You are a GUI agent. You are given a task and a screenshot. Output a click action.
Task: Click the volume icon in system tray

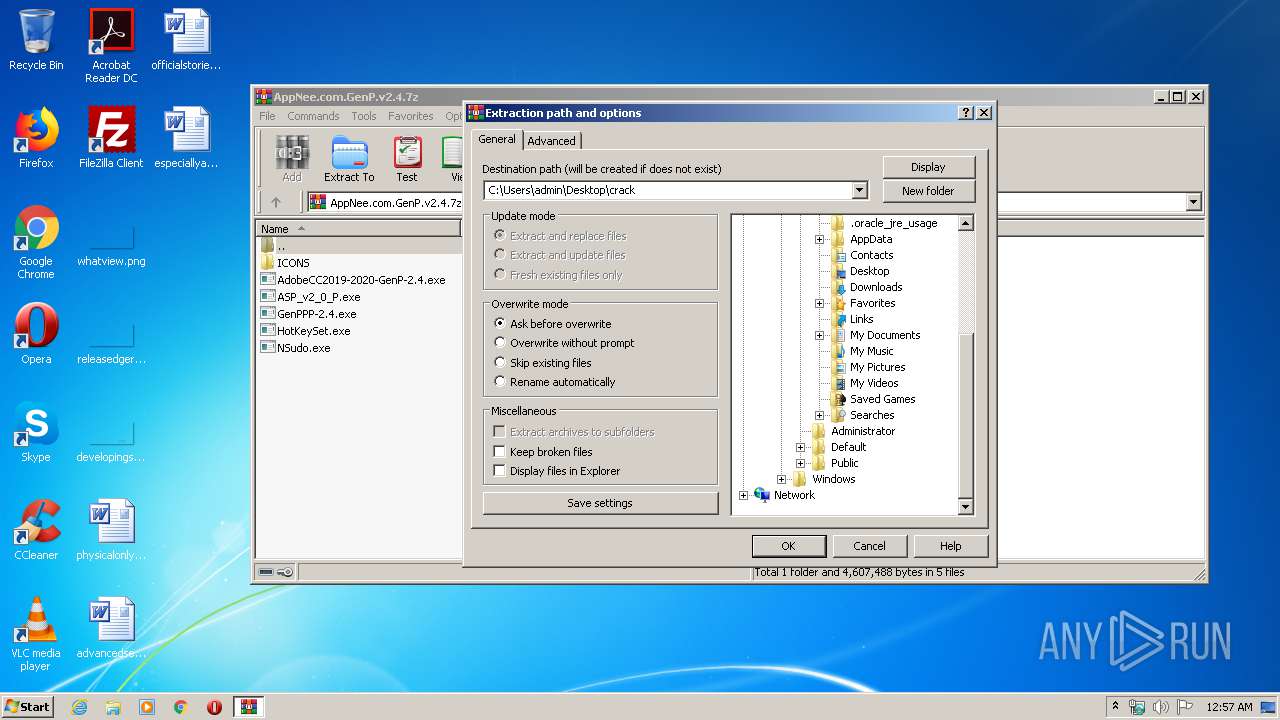(1161, 707)
